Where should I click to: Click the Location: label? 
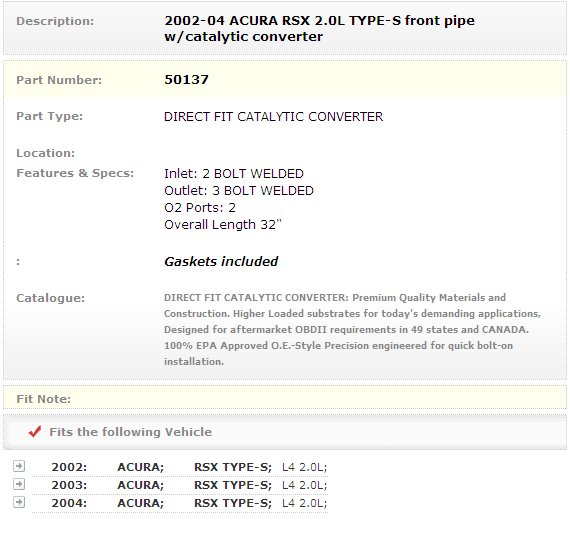click(45, 153)
